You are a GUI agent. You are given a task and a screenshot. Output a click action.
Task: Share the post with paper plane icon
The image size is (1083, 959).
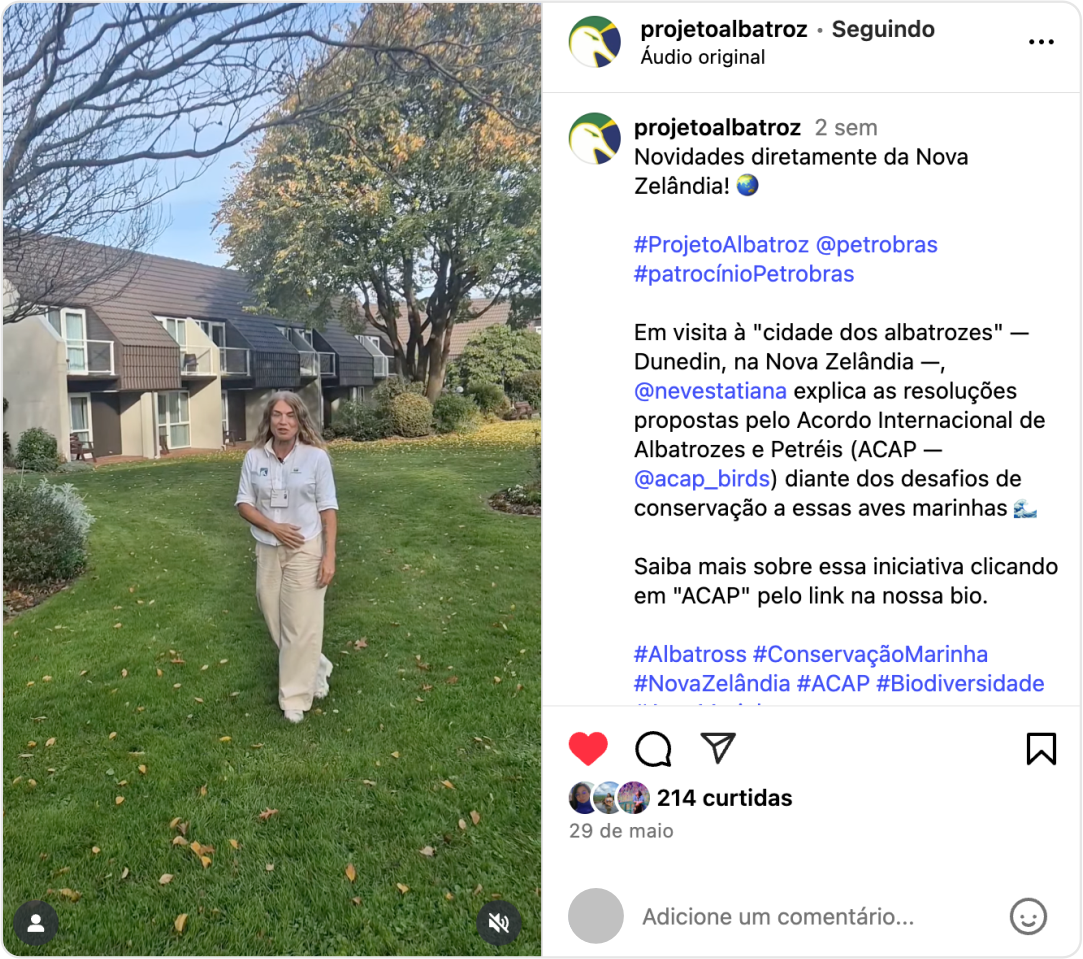718,748
